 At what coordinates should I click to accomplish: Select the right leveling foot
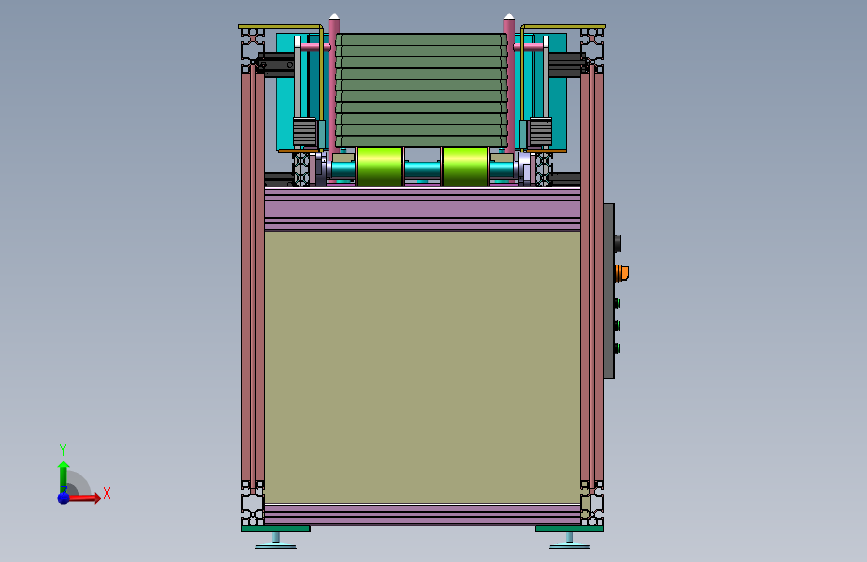pos(570,541)
